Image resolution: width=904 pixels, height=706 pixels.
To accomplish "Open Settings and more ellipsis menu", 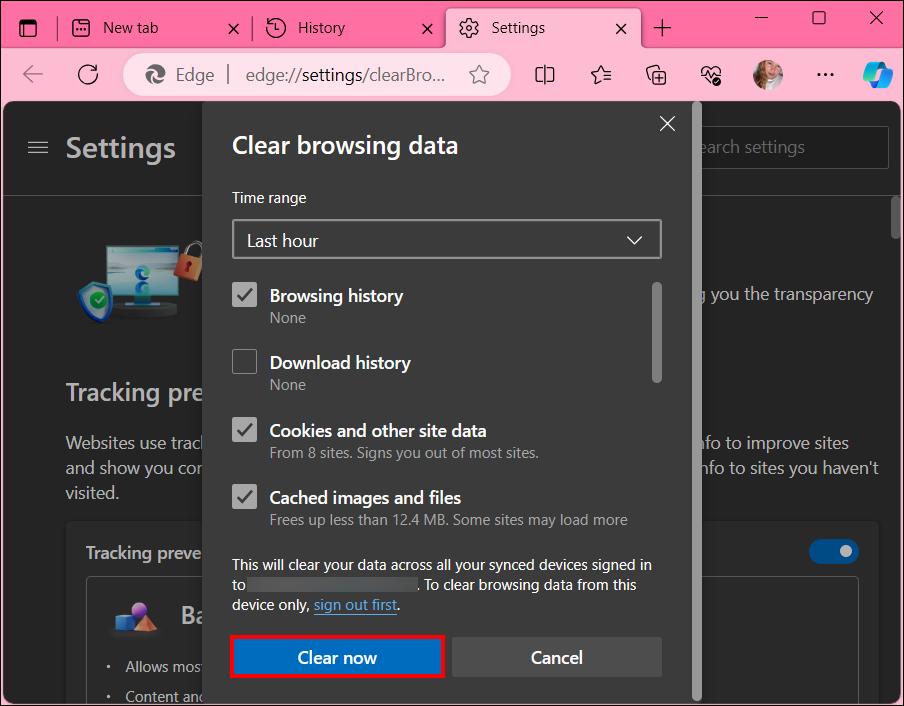I will [825, 75].
